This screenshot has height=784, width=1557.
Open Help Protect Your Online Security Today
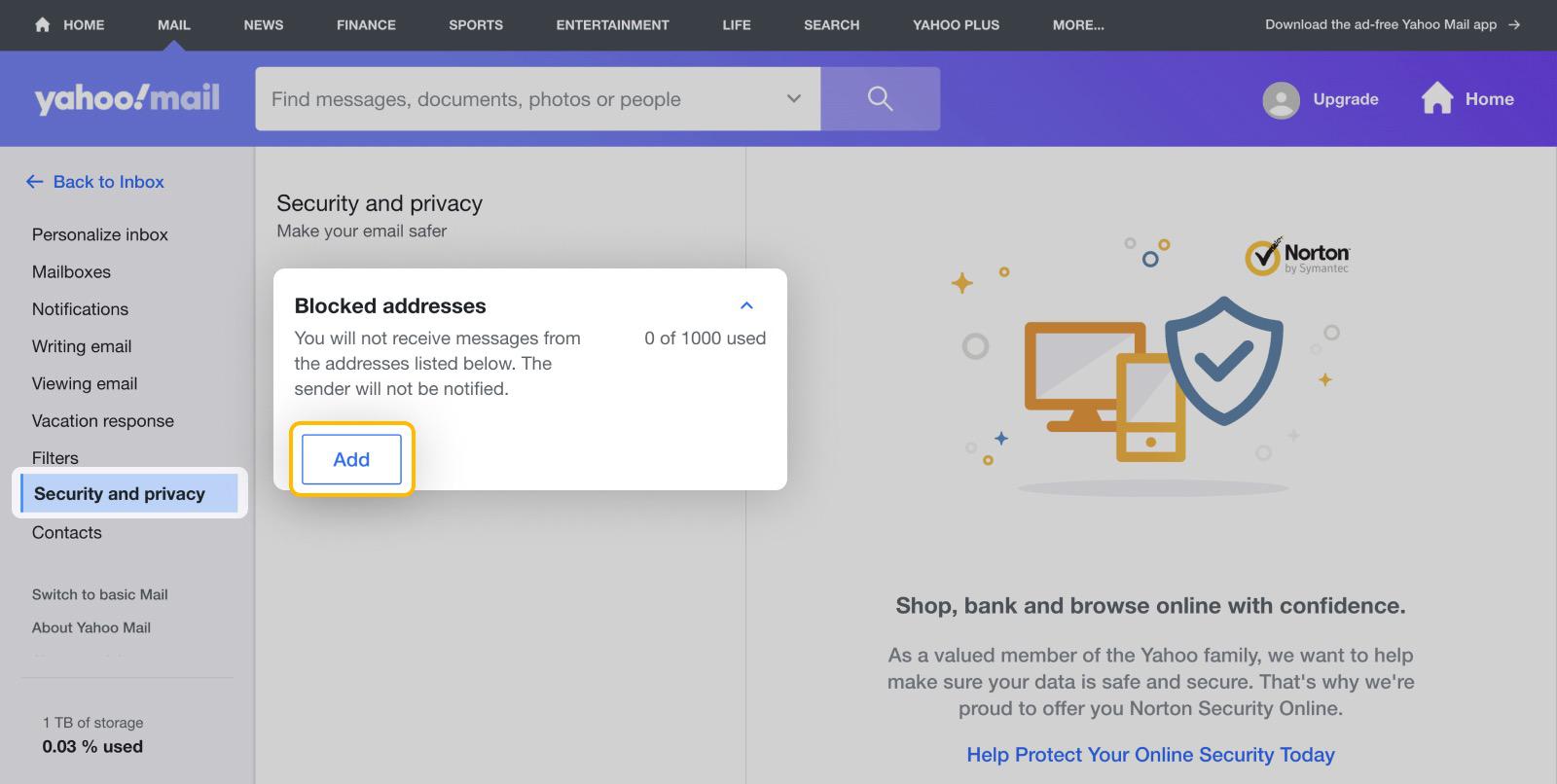coord(1150,754)
